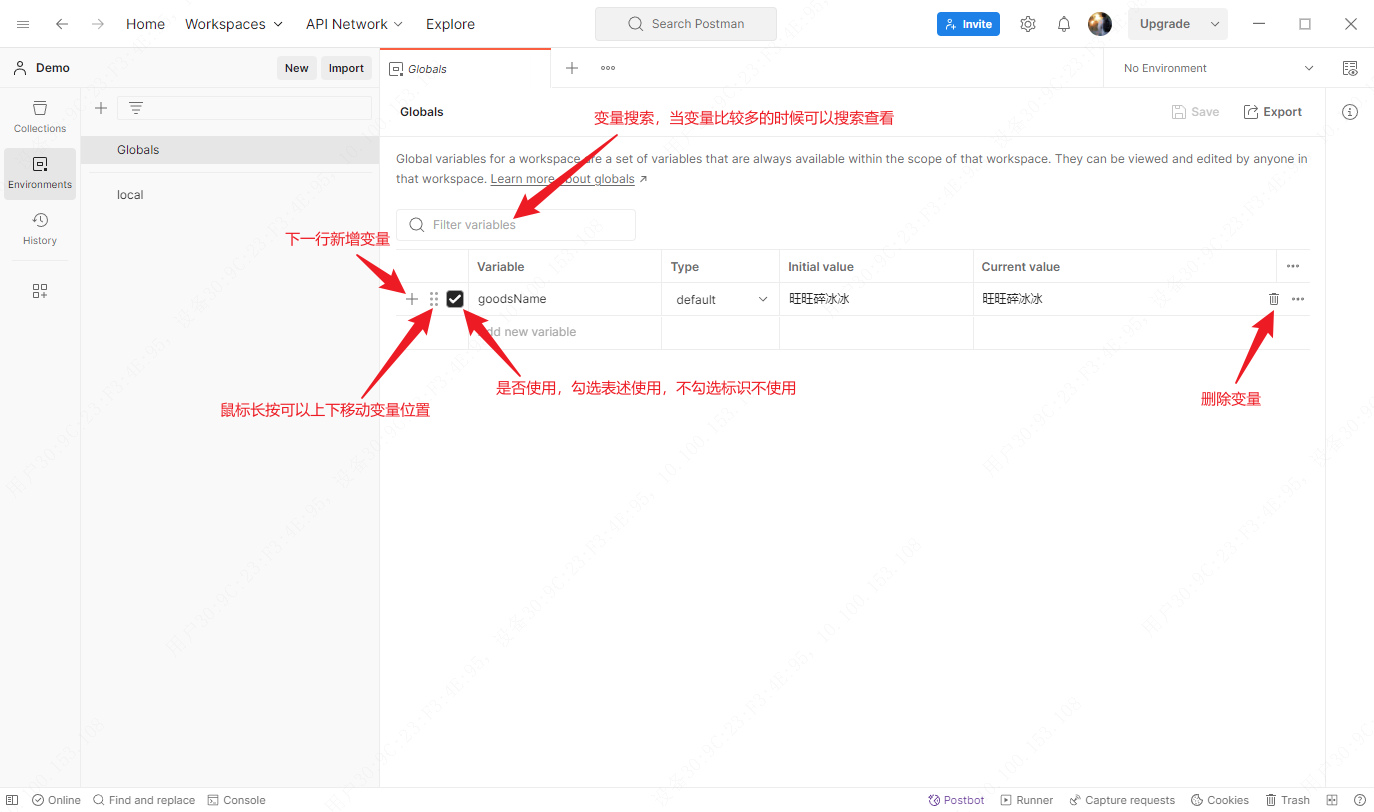1374x812 pixels.
Task: Click the sidebar environment search field
Action: [x=245, y=108]
